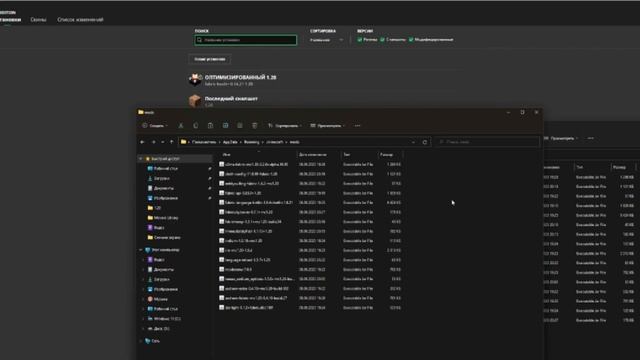
Task: Toggle the Снимки versions checkbox
Action: point(382,40)
